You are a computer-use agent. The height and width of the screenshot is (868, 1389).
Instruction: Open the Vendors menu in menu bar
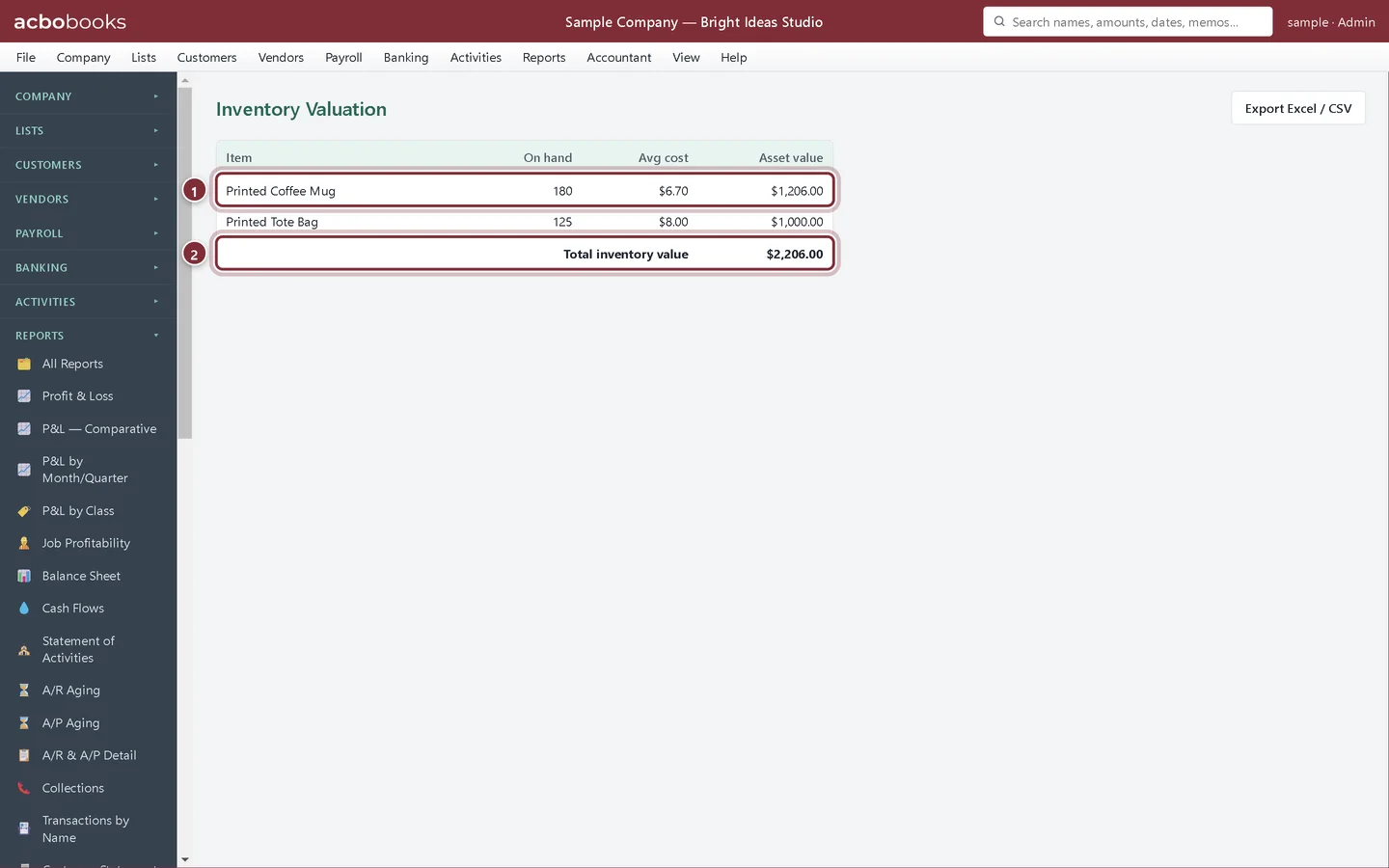(x=281, y=58)
